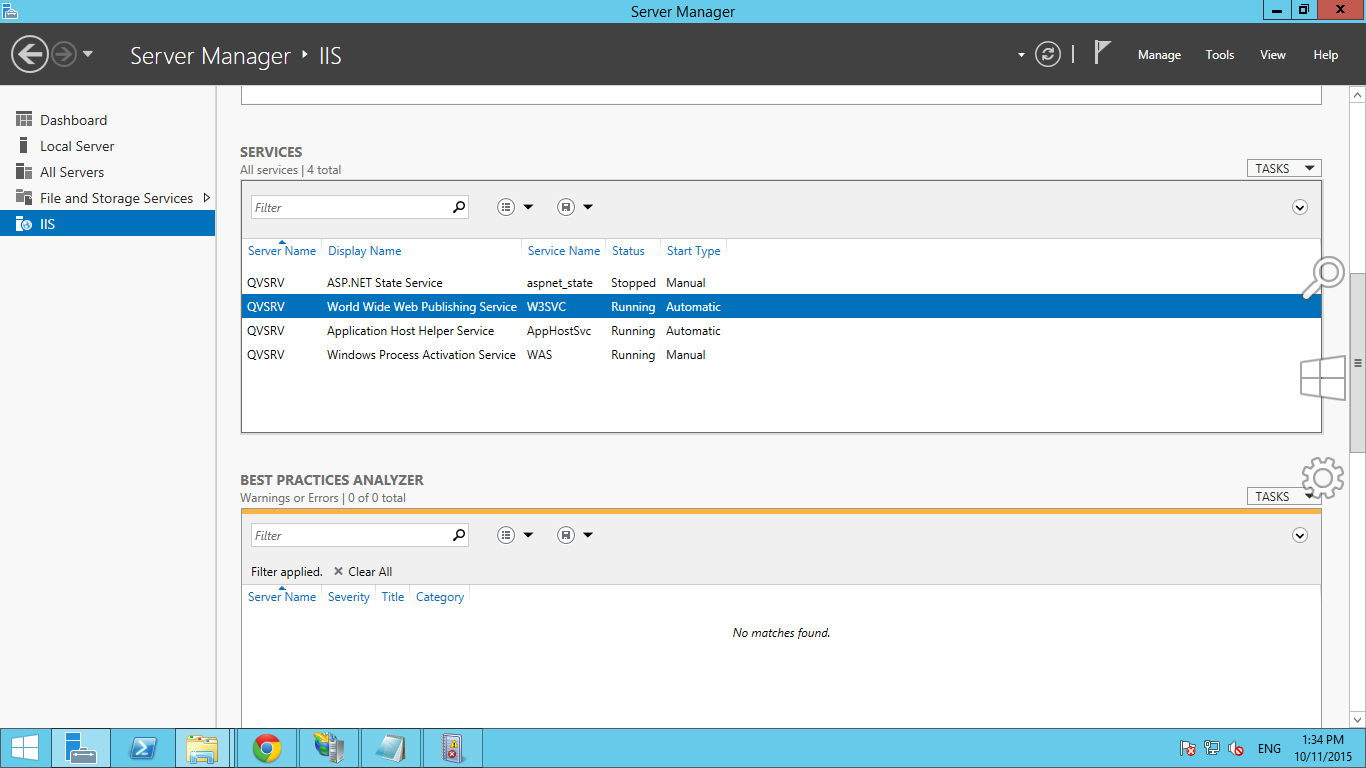The image size is (1366, 768).
Task: Click the Back navigation arrow
Action: point(30,54)
